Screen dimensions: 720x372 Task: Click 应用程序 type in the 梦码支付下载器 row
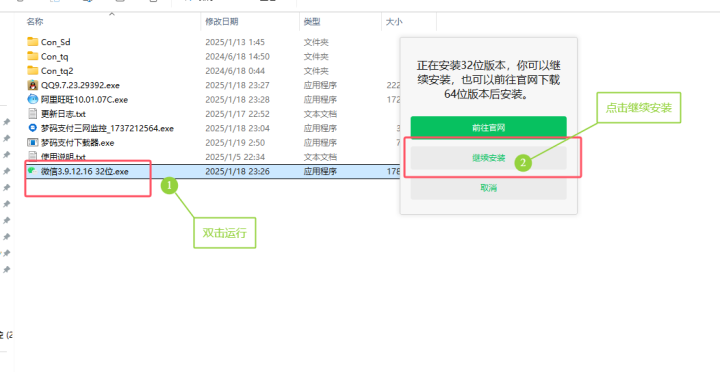pyautogui.click(x=320, y=143)
